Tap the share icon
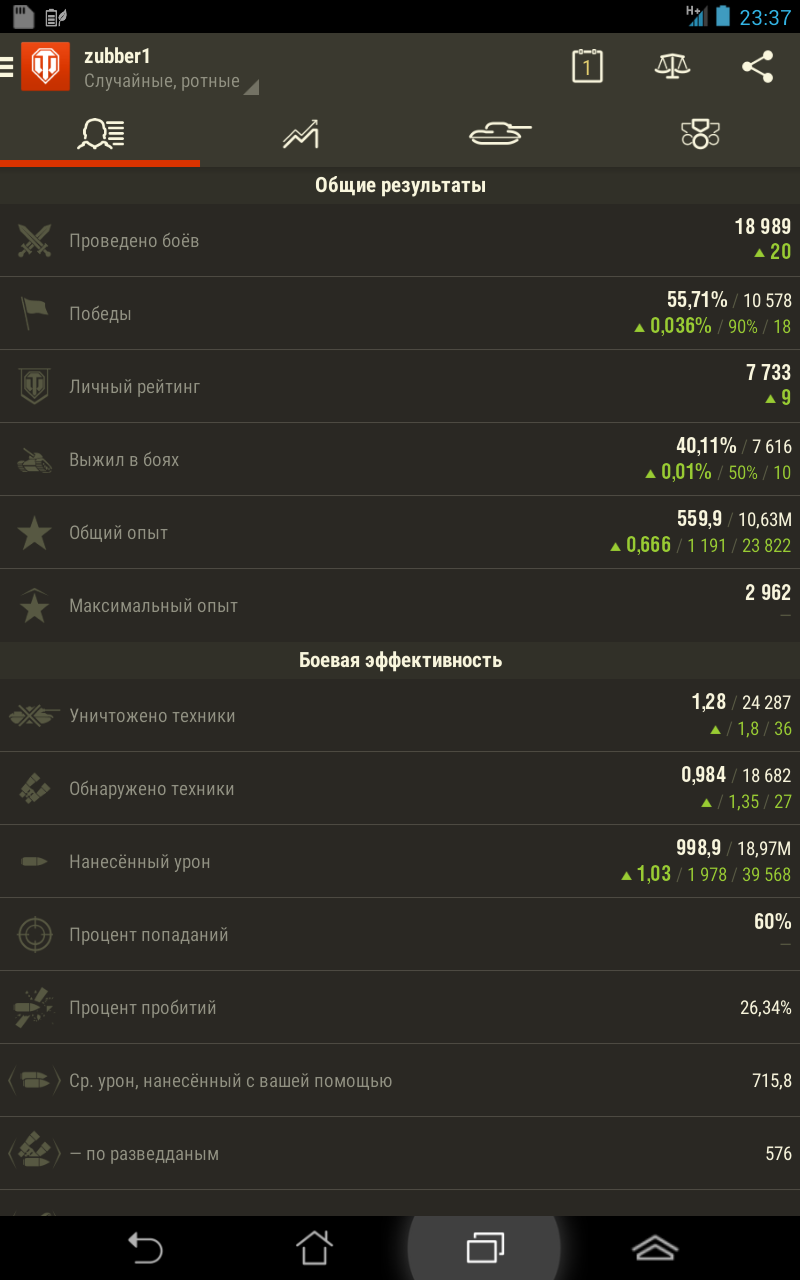Image resolution: width=800 pixels, height=1280 pixels. tap(757, 67)
